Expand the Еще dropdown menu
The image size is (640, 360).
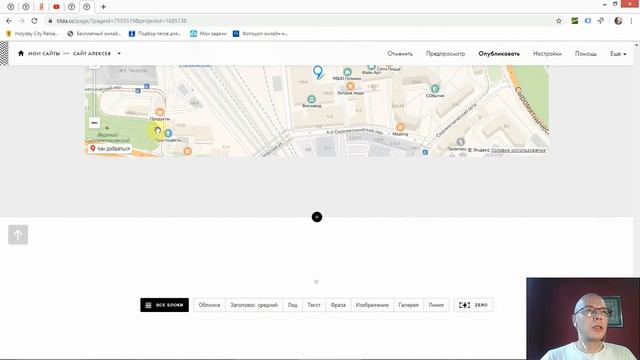pyautogui.click(x=618, y=53)
